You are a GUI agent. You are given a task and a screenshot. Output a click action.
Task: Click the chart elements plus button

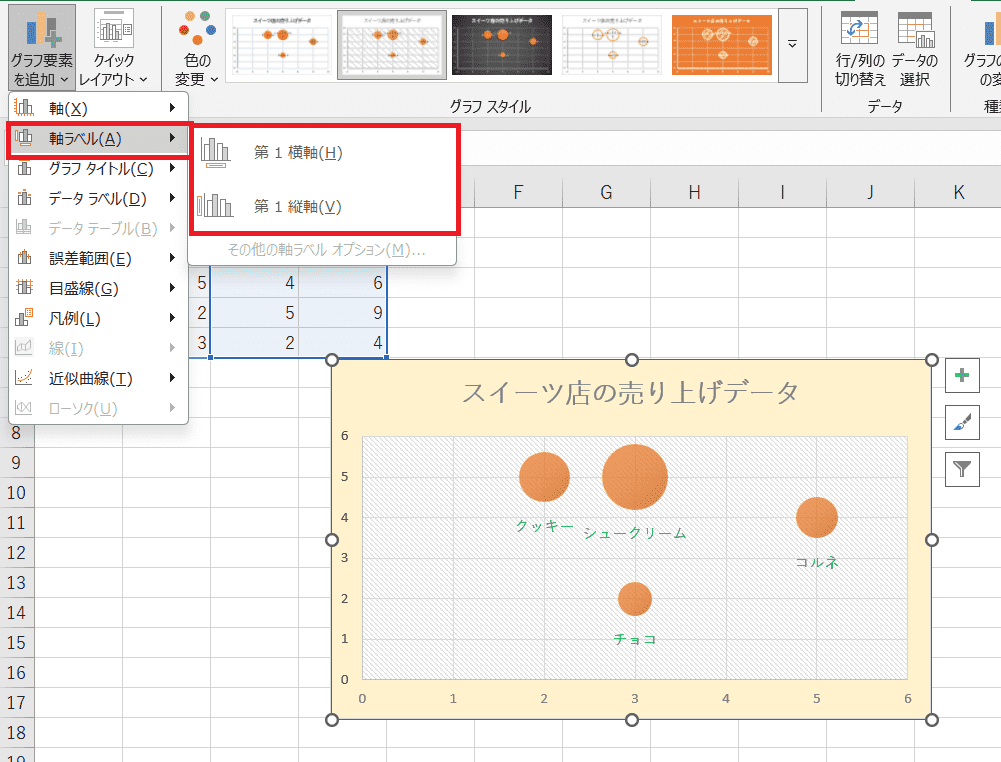click(962, 375)
